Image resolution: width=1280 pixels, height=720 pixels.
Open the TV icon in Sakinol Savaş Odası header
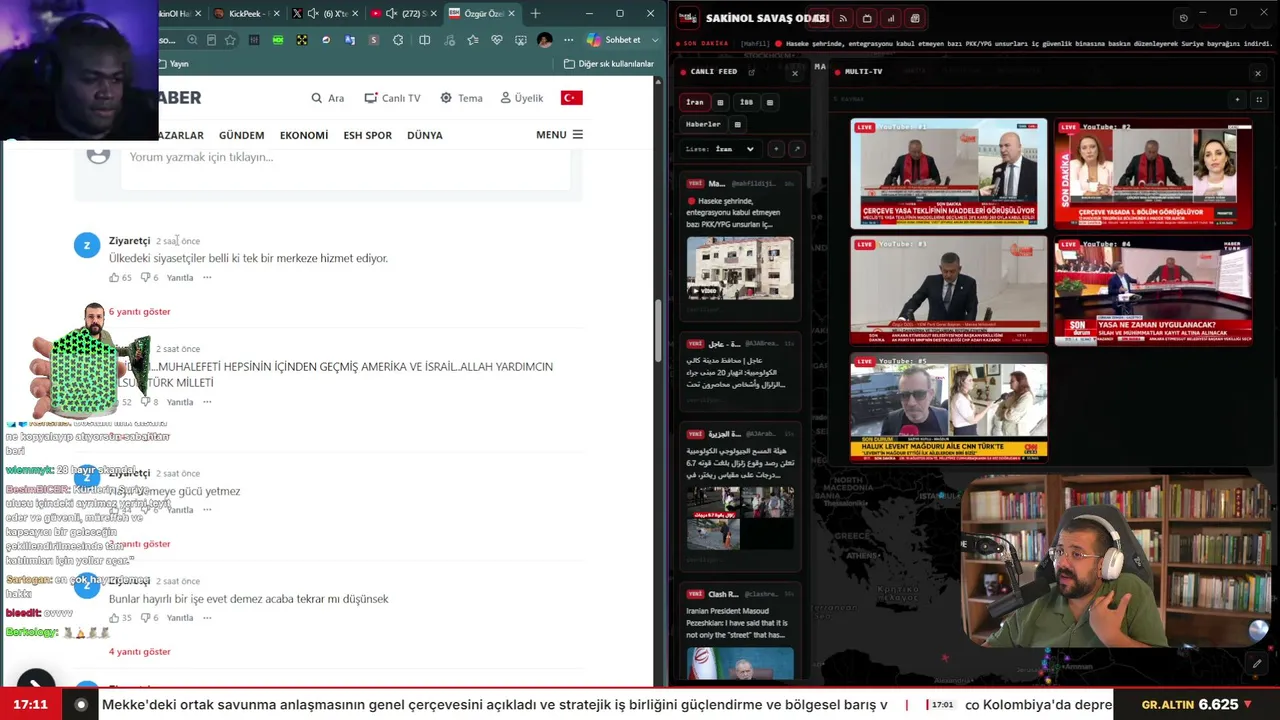[x=867, y=18]
